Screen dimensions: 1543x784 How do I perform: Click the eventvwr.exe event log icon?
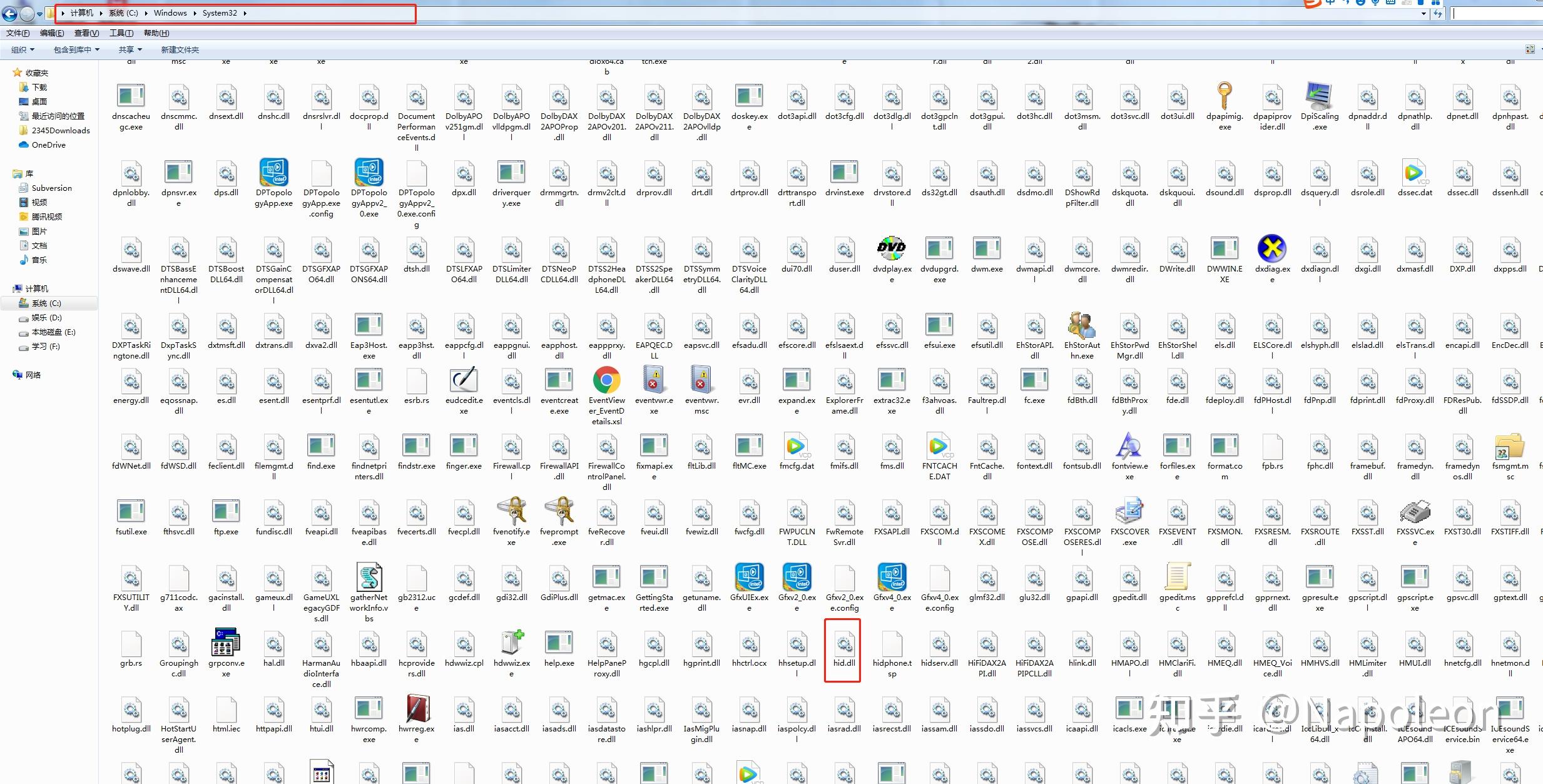coord(654,380)
